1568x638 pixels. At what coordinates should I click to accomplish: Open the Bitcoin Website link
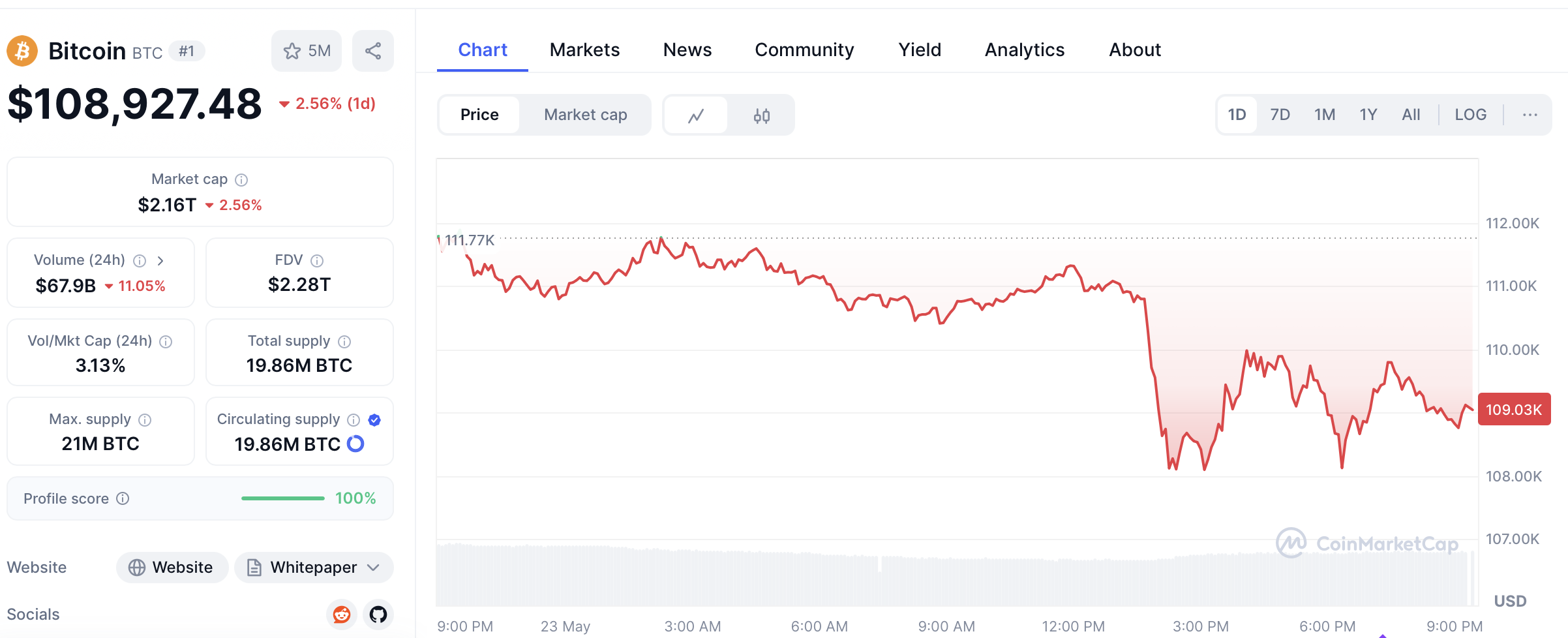[x=172, y=568]
